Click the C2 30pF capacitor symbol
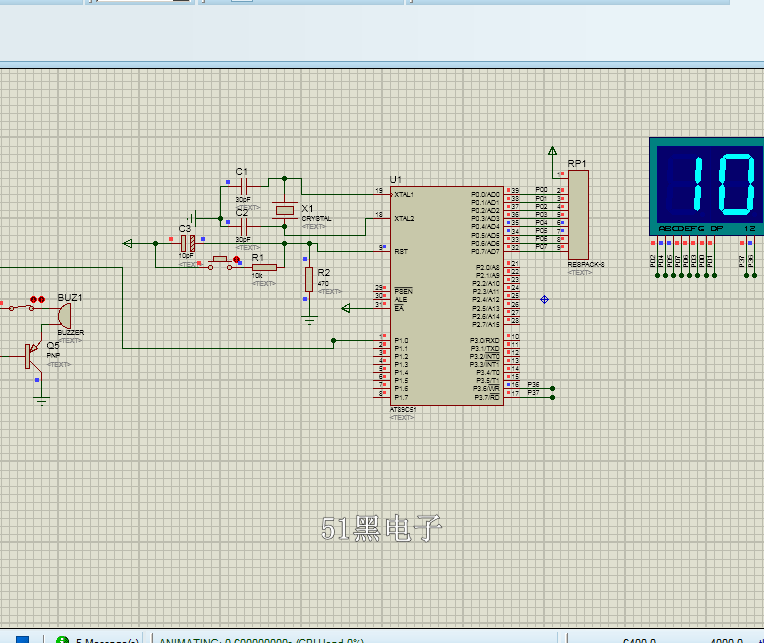Viewport: 764px width, 643px height. pyautogui.click(x=244, y=227)
